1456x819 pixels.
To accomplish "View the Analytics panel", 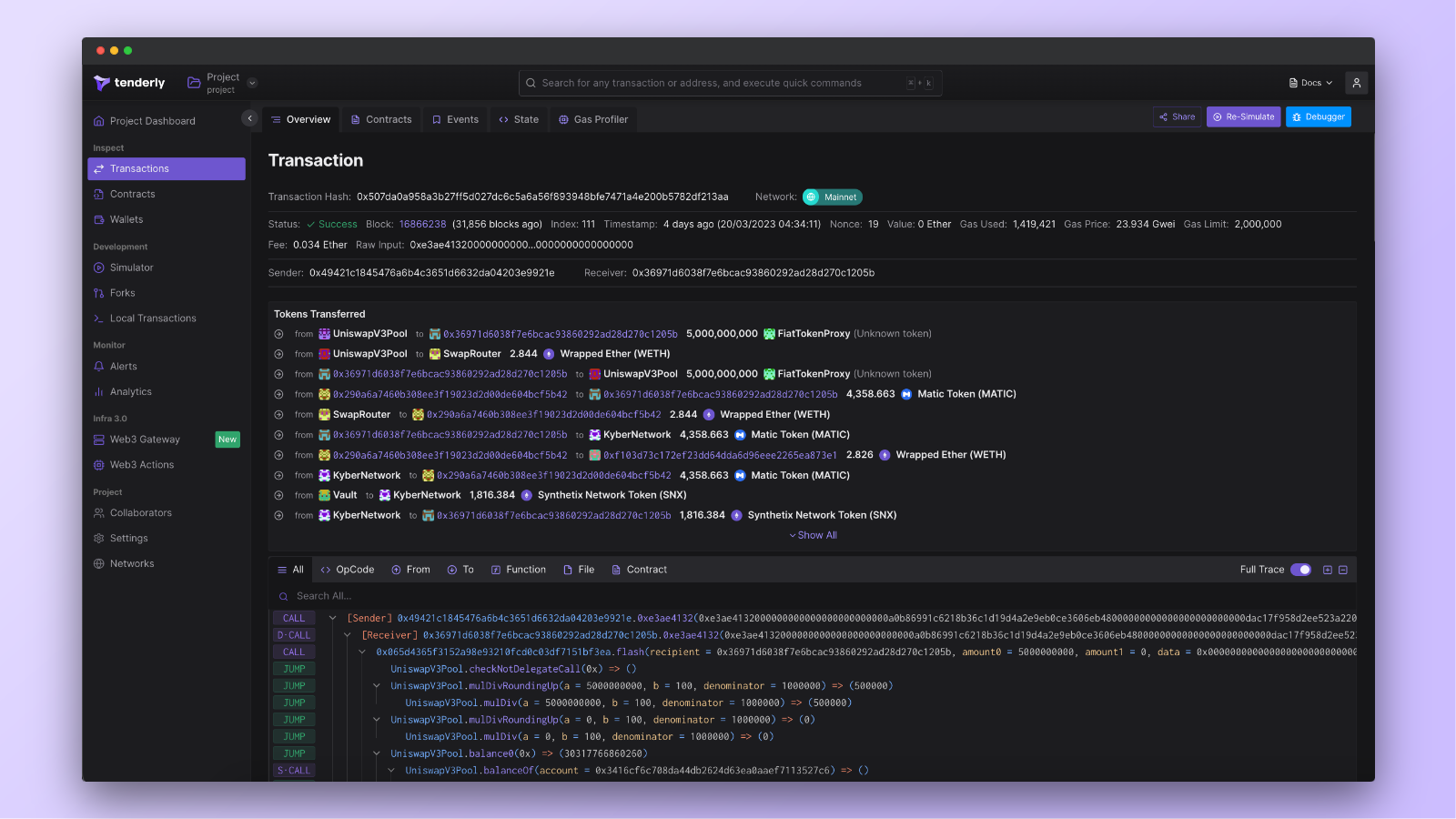I will click(x=130, y=391).
